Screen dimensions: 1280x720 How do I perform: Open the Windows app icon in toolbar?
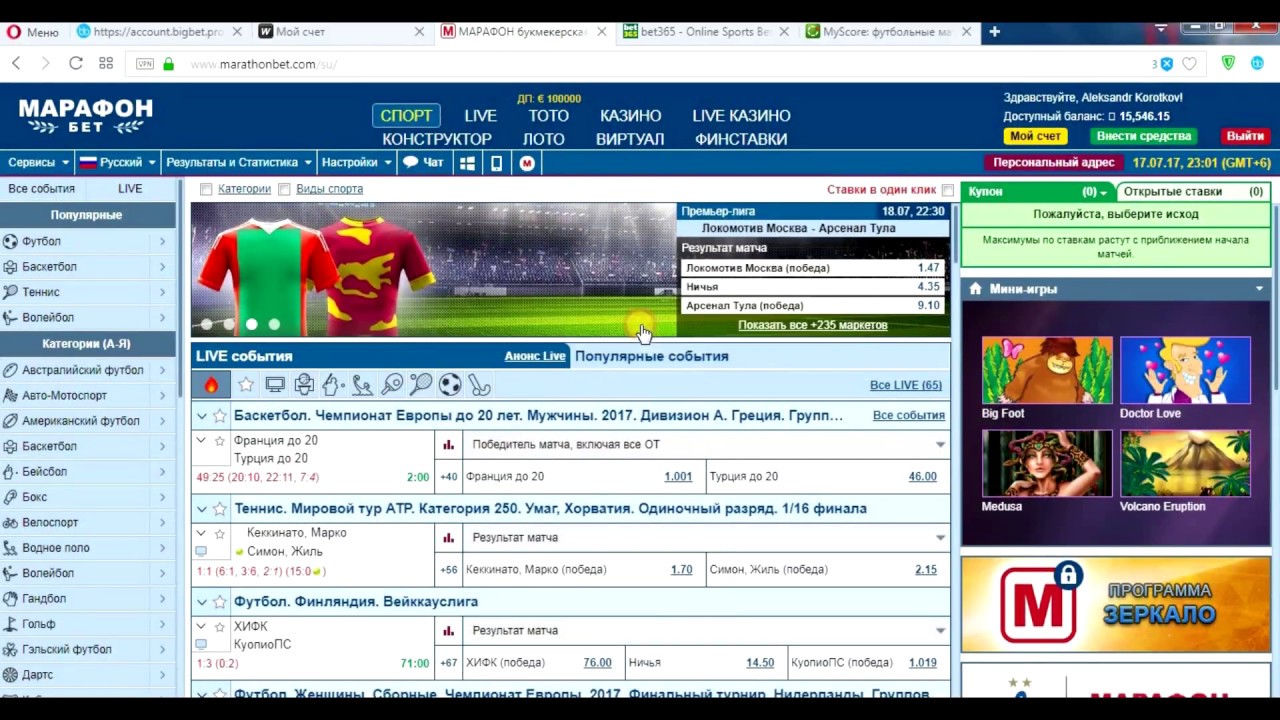[467, 163]
